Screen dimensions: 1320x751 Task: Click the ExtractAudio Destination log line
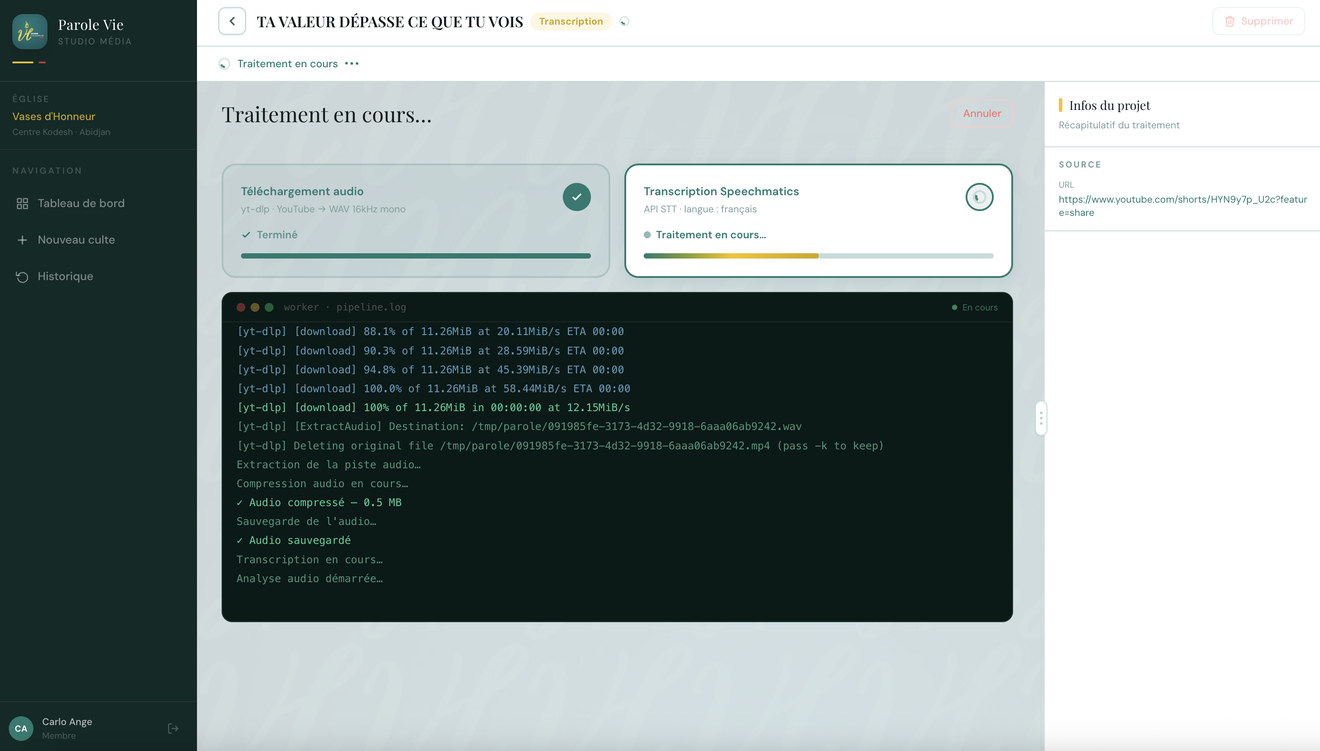coord(519,427)
